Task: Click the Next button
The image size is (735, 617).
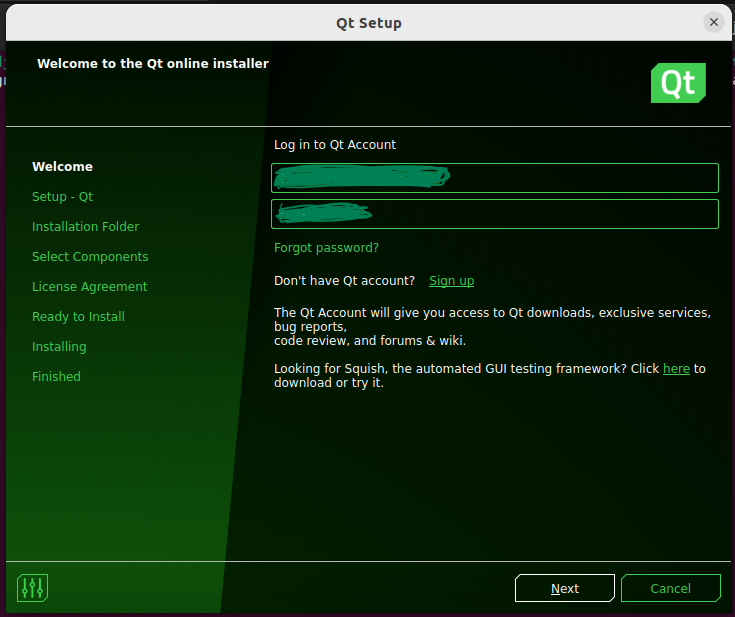Action: 565,588
